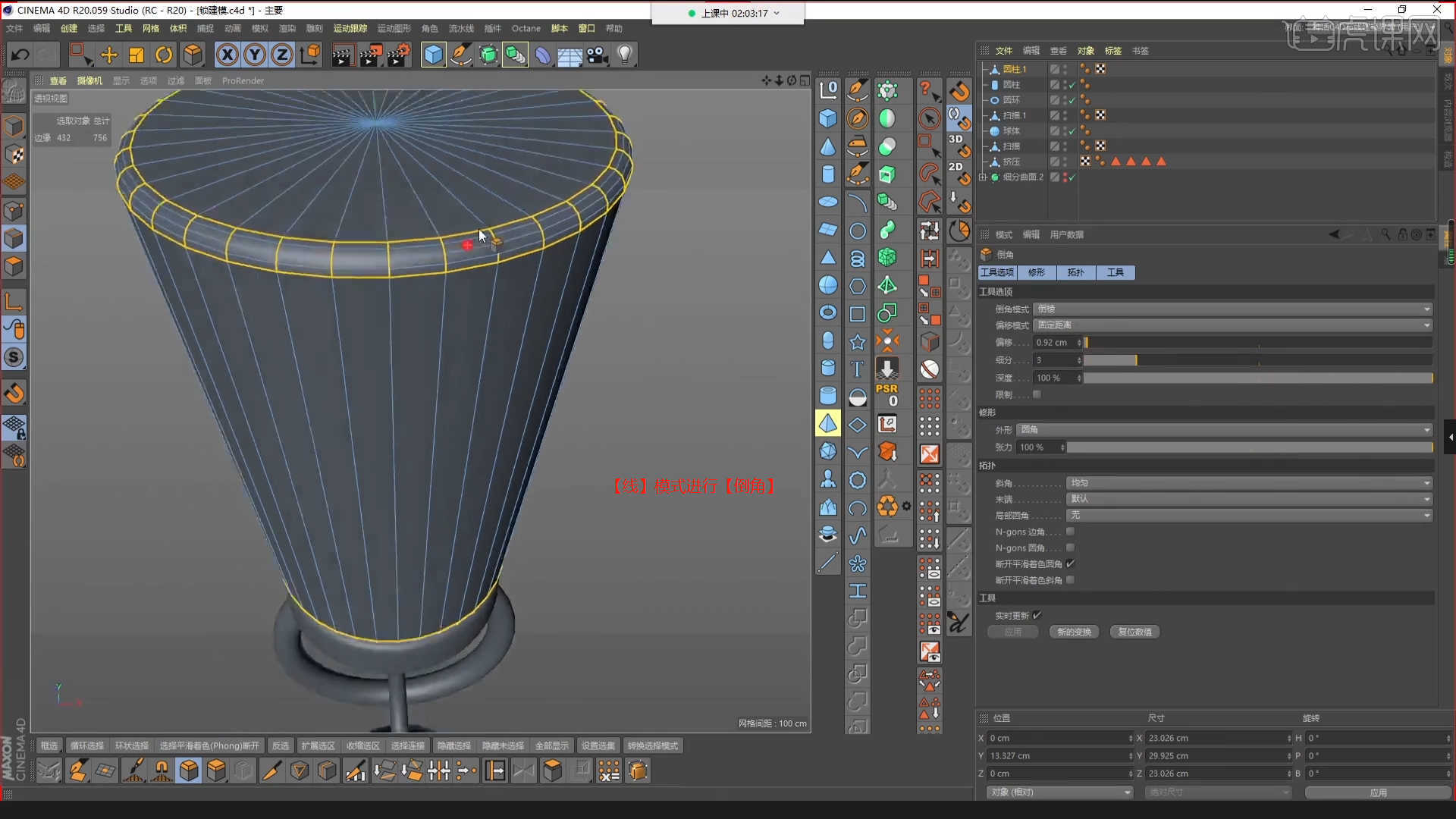Toggle the 限制 (Limit) checkbox
This screenshot has width=1456, height=819.
tap(1037, 394)
